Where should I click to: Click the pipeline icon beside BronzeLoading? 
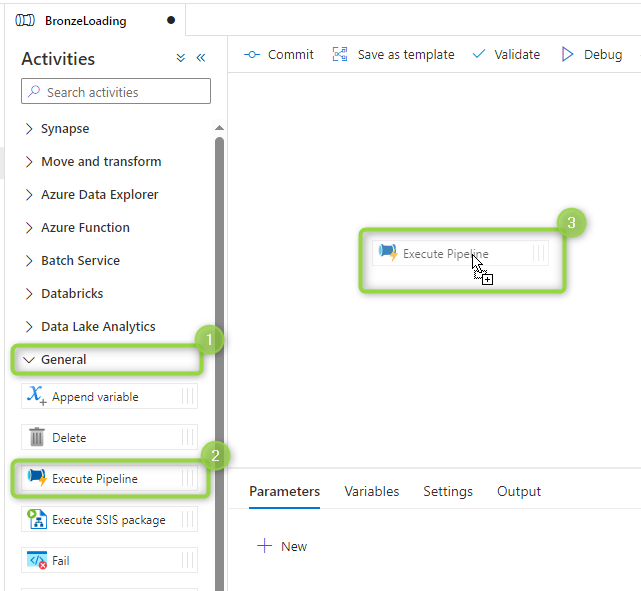25,20
